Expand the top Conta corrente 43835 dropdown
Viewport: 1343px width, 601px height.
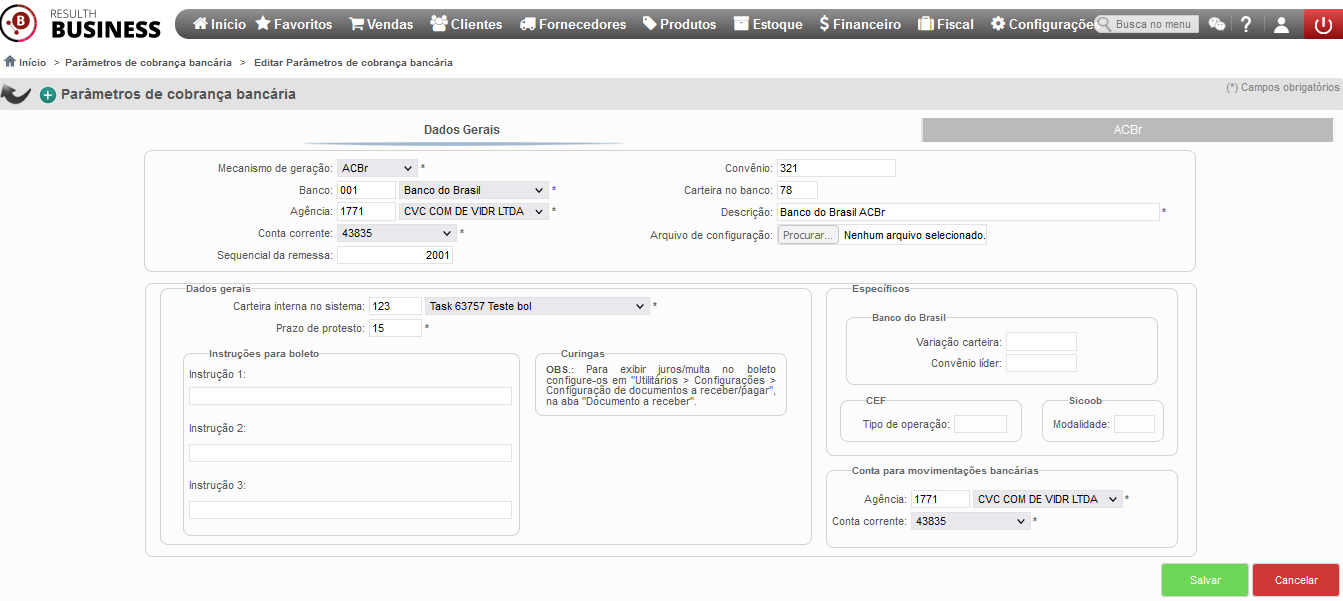tap(396, 233)
